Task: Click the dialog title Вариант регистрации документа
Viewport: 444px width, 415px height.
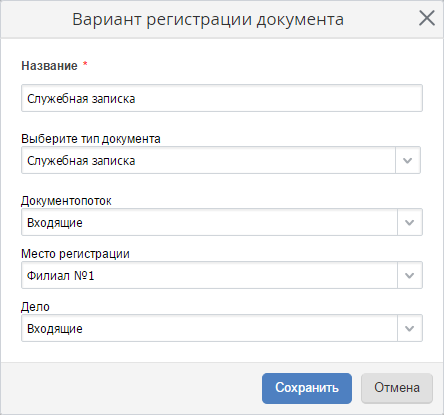Action: pyautogui.click(x=208, y=19)
